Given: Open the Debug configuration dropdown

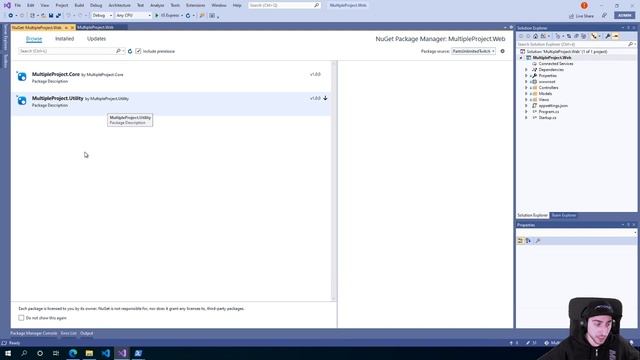Looking at the screenshot, I should pos(102,16).
